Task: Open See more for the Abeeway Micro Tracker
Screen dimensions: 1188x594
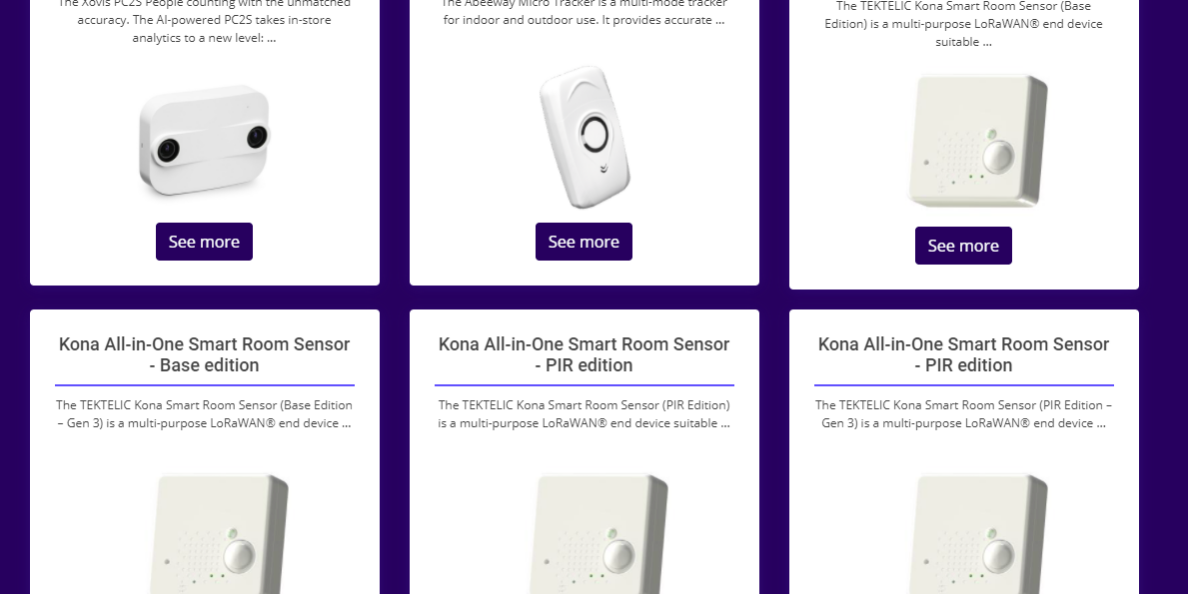Action: pyautogui.click(x=584, y=242)
